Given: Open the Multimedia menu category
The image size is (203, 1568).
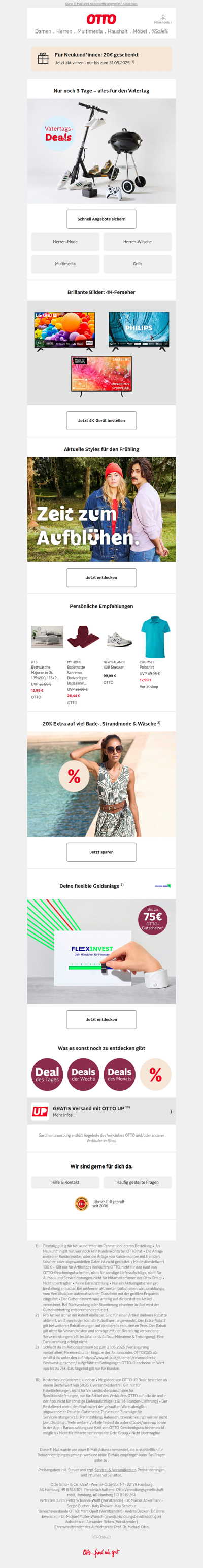Looking at the screenshot, I should (89, 31).
